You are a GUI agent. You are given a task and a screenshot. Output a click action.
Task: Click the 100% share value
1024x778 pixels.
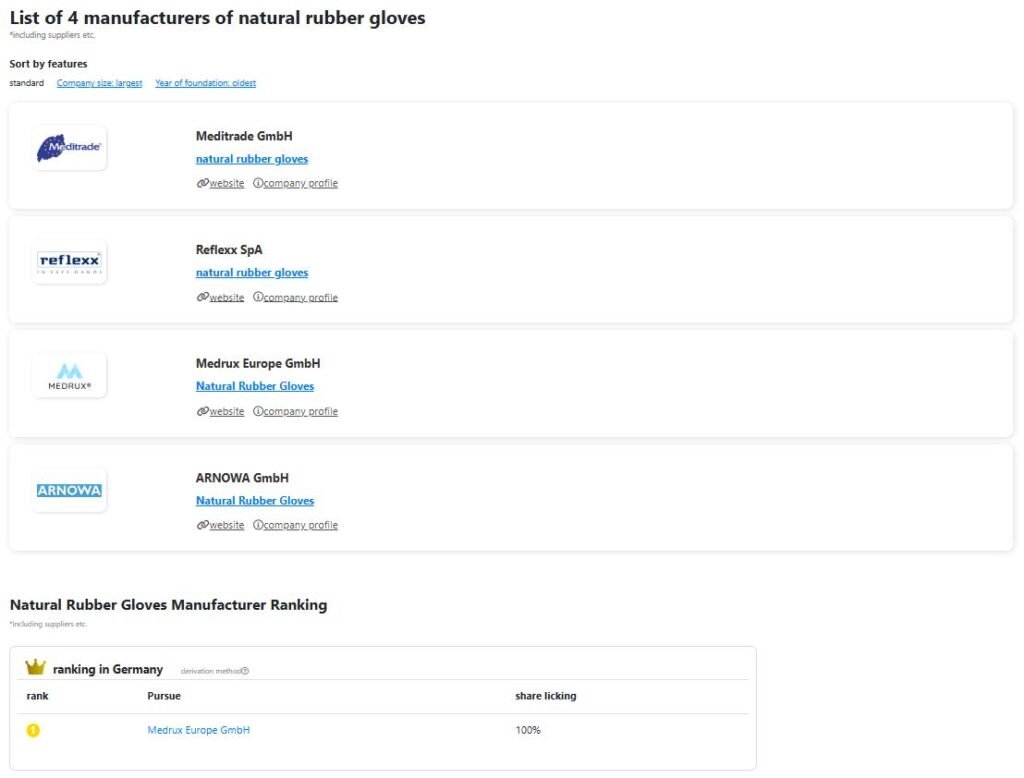[x=528, y=730]
